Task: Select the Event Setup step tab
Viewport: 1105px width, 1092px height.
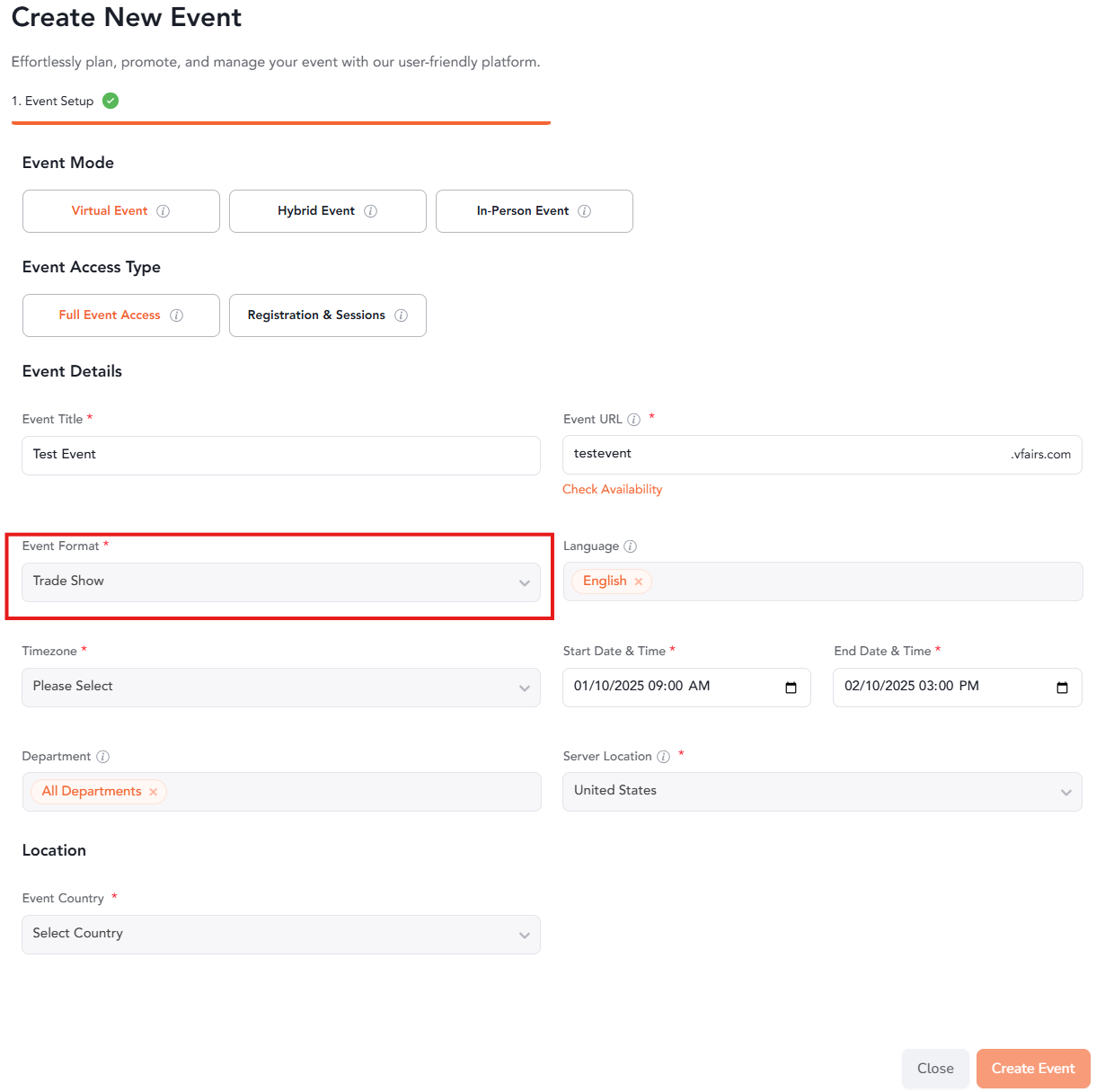Action: pyautogui.click(x=54, y=101)
